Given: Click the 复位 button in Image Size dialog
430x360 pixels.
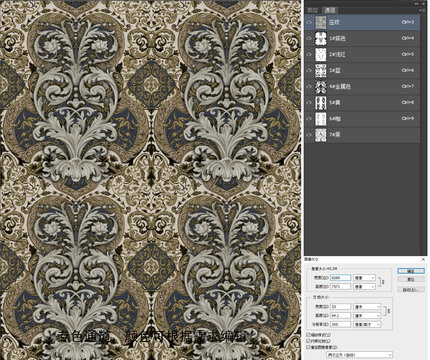Looking at the screenshot, I should (x=411, y=279).
